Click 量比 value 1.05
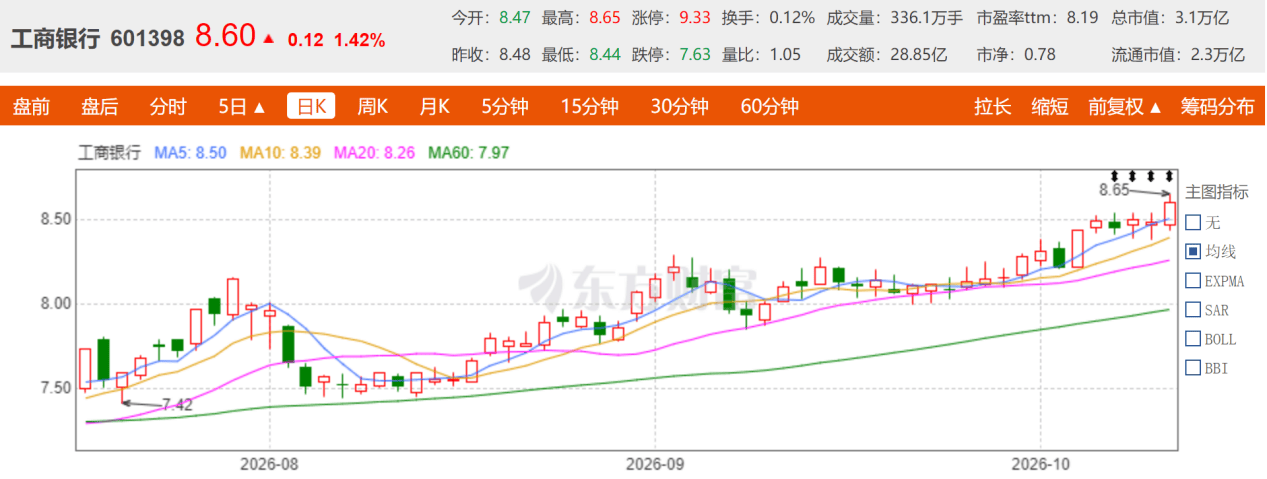Screen dimensions: 1267x479 785,55
